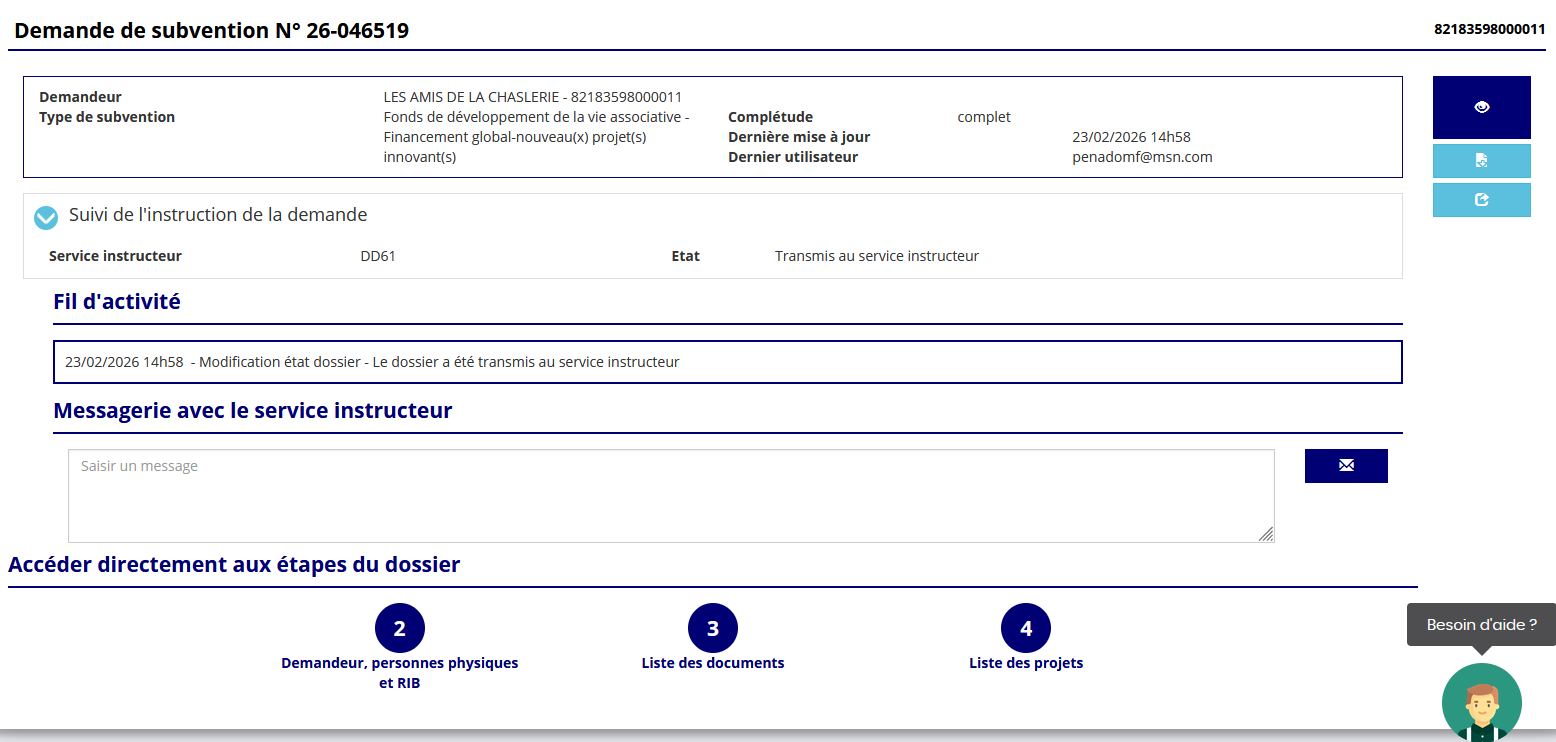Click the step 3 circle
Viewport: 1556px width, 742px height.
tap(713, 629)
